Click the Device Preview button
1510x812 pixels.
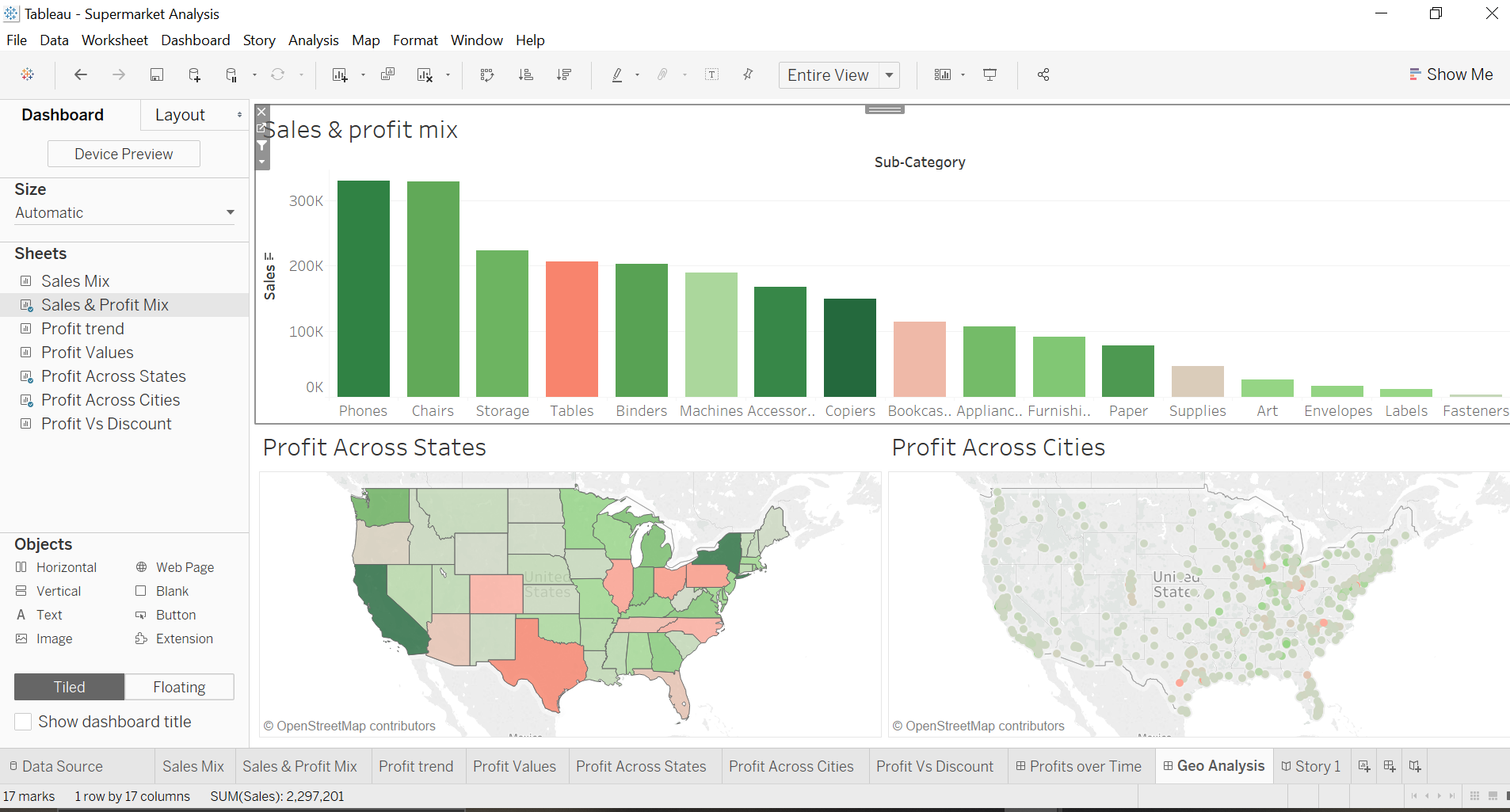tap(124, 153)
